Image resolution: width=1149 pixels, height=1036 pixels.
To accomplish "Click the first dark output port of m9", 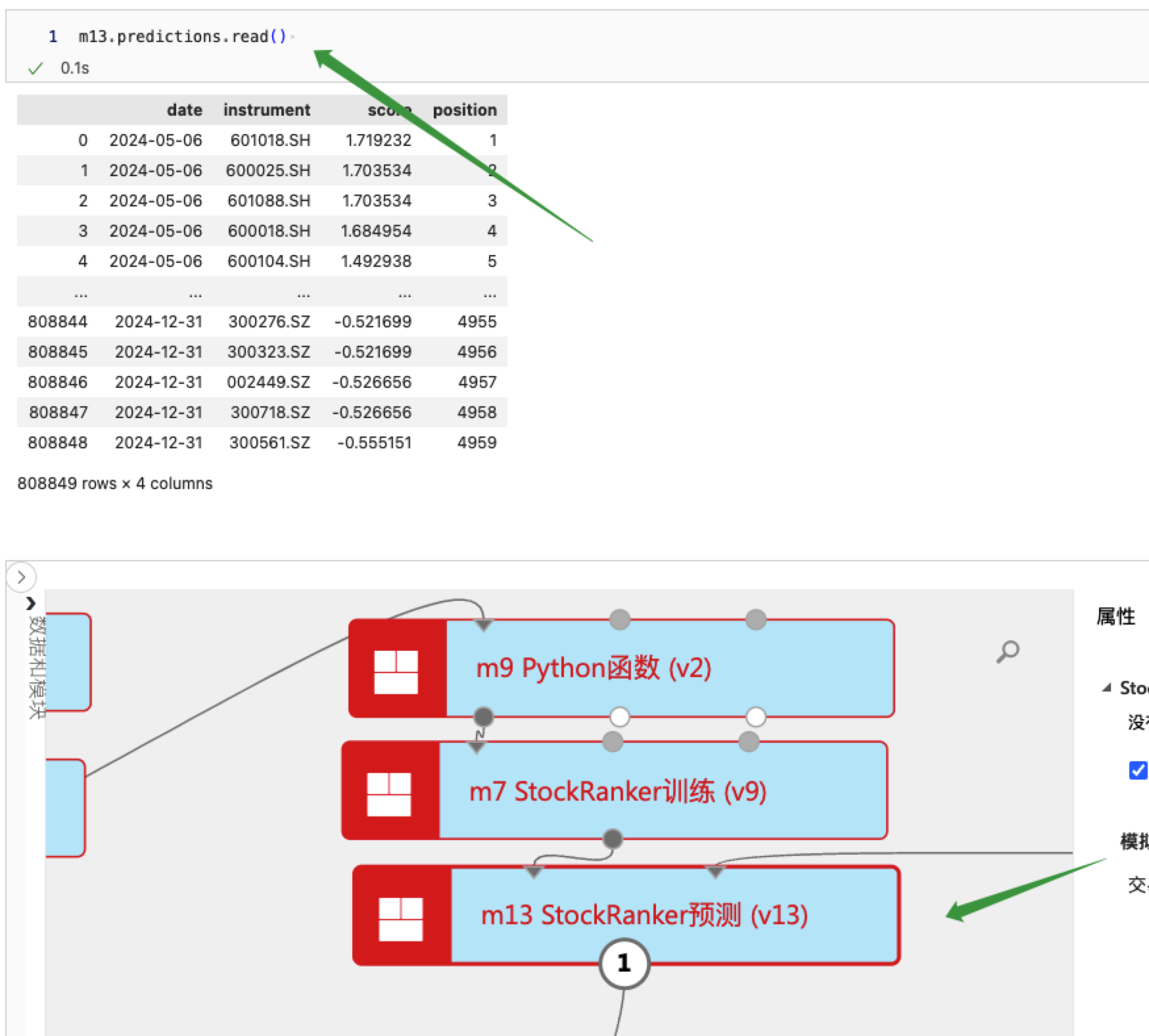I will tap(483, 717).
